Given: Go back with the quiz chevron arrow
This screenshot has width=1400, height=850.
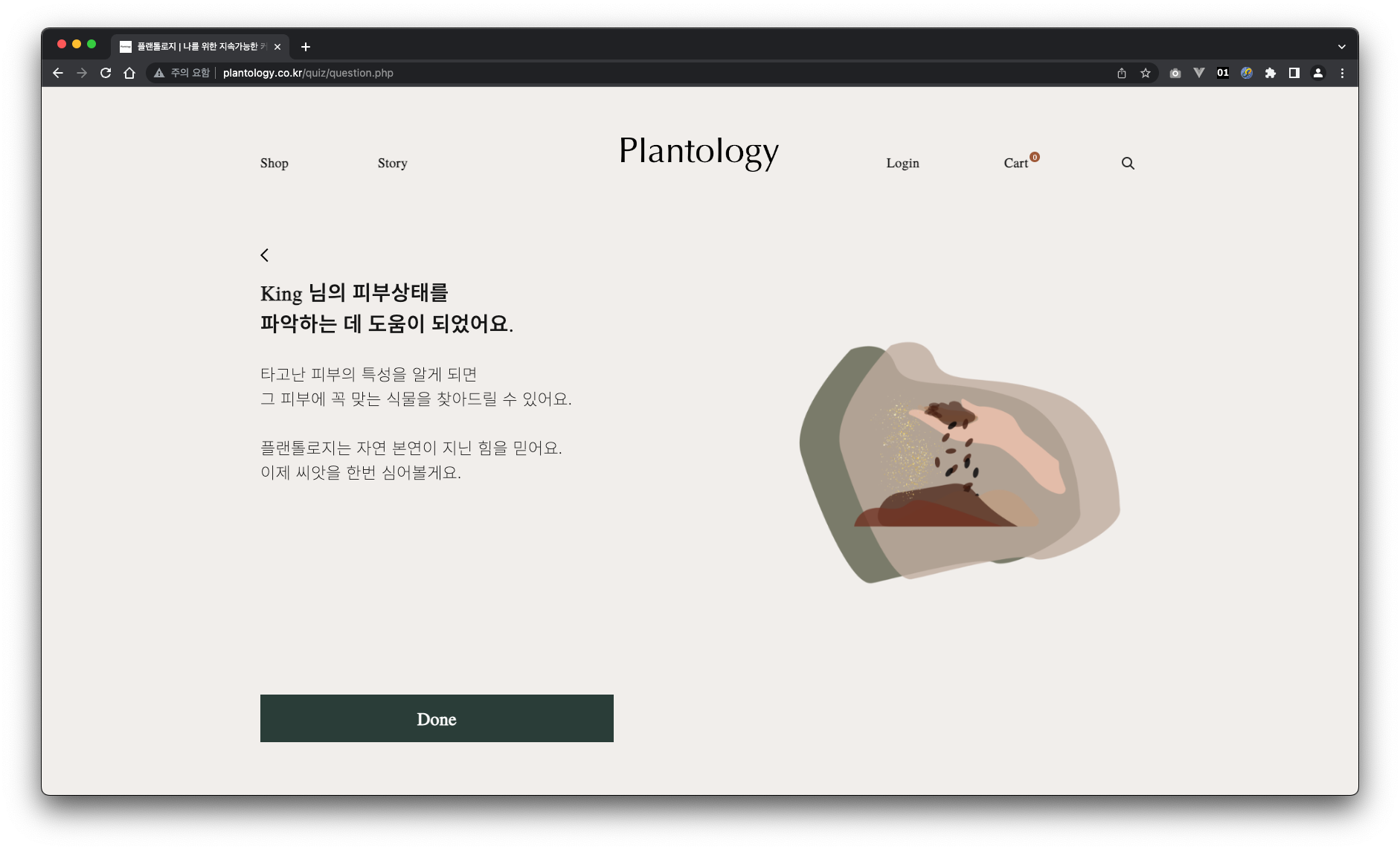Looking at the screenshot, I should pyautogui.click(x=265, y=255).
